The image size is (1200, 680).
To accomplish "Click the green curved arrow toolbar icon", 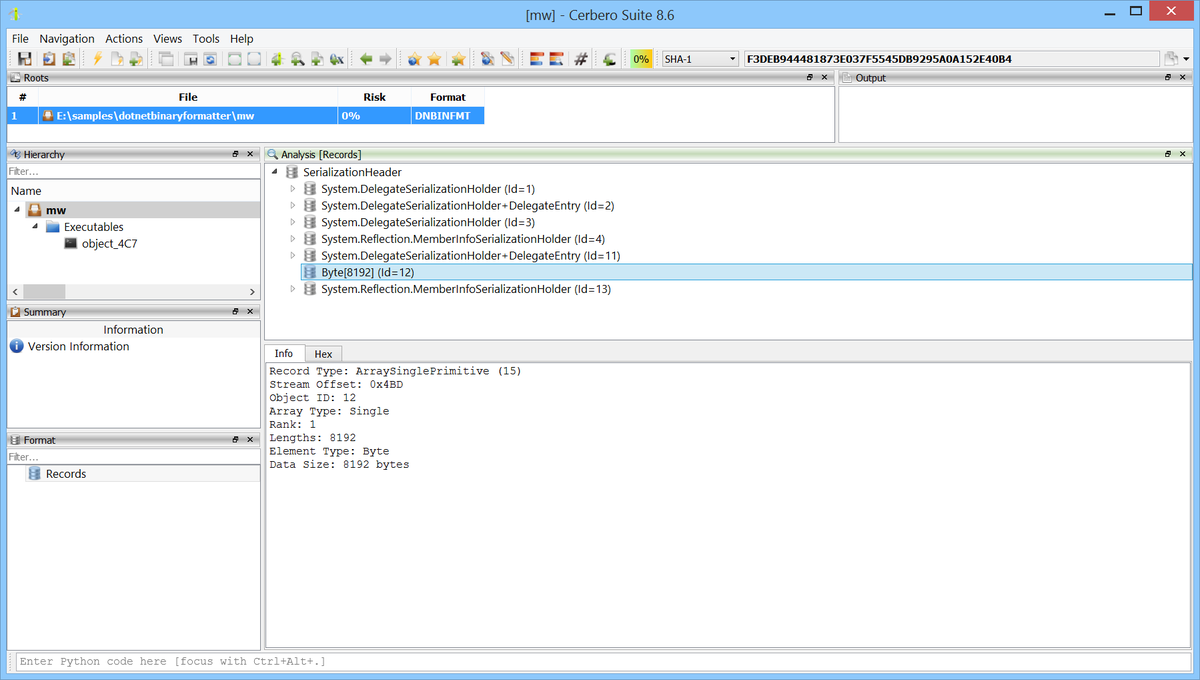I will 609,59.
